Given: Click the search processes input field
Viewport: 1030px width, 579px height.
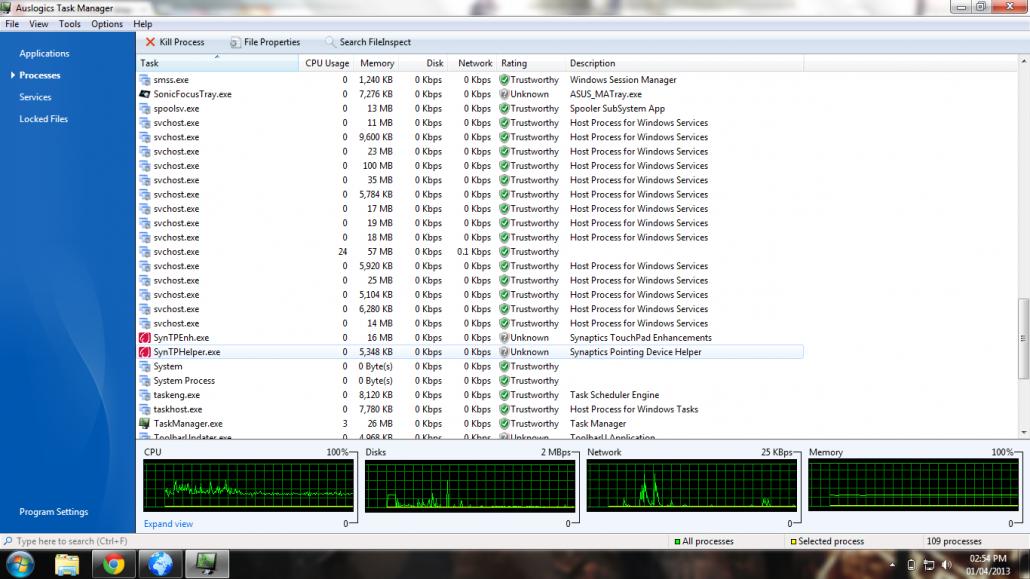Looking at the screenshot, I should [335, 542].
